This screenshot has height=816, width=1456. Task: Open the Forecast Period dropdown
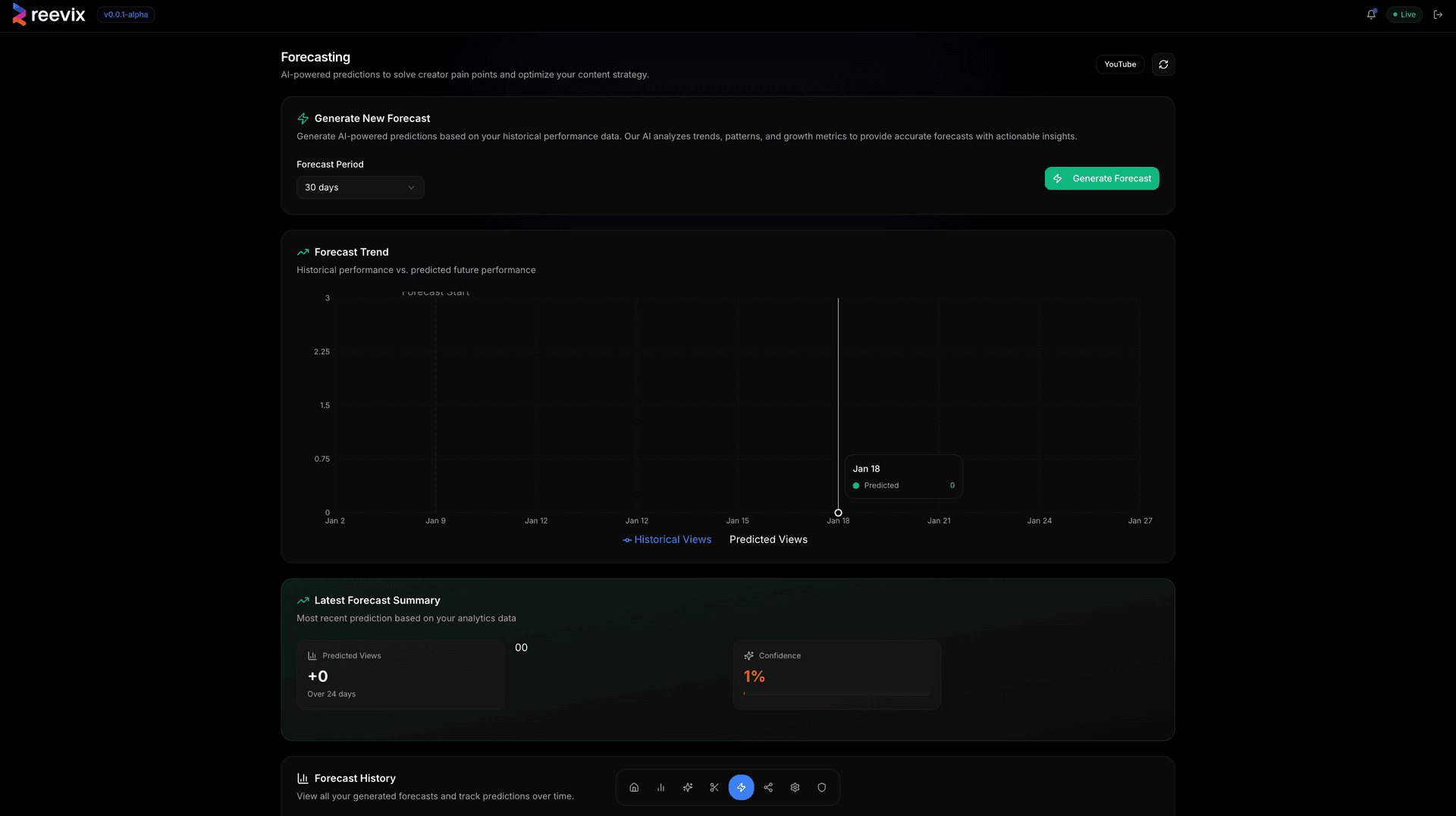360,187
